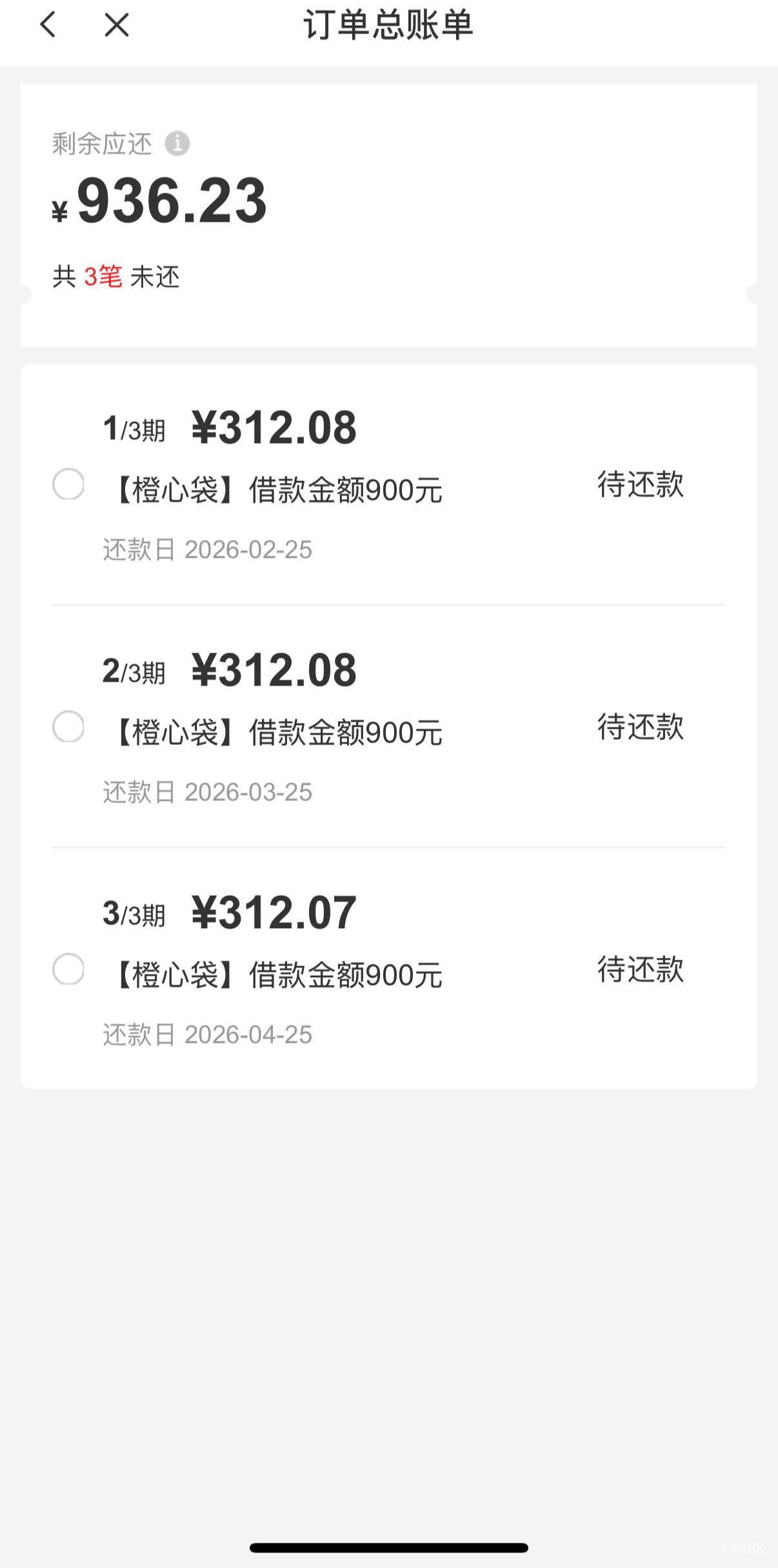This screenshot has height=1568, width=778.
Task: Tap the back arrow icon
Action: [x=48, y=25]
